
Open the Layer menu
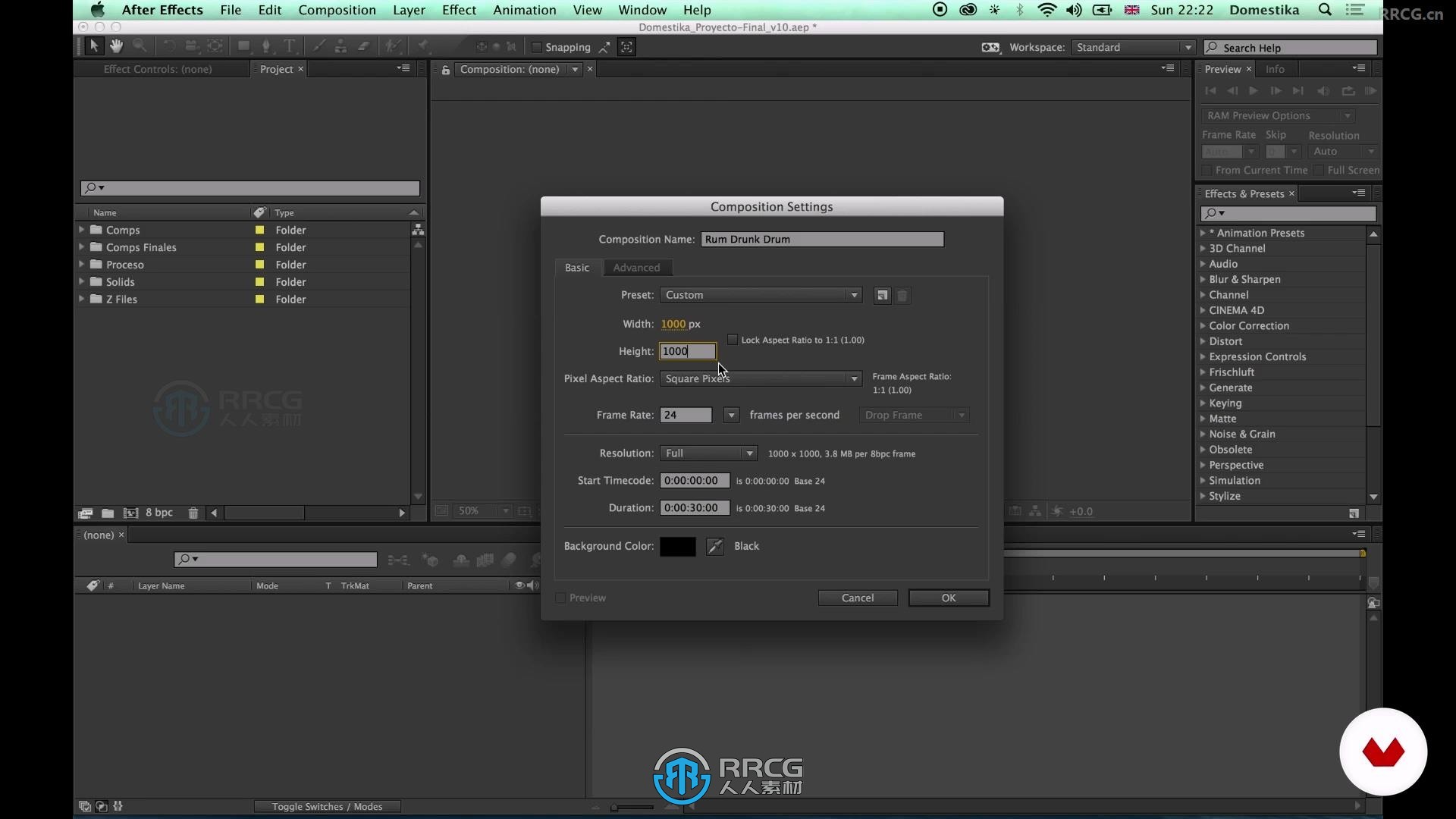(x=409, y=10)
